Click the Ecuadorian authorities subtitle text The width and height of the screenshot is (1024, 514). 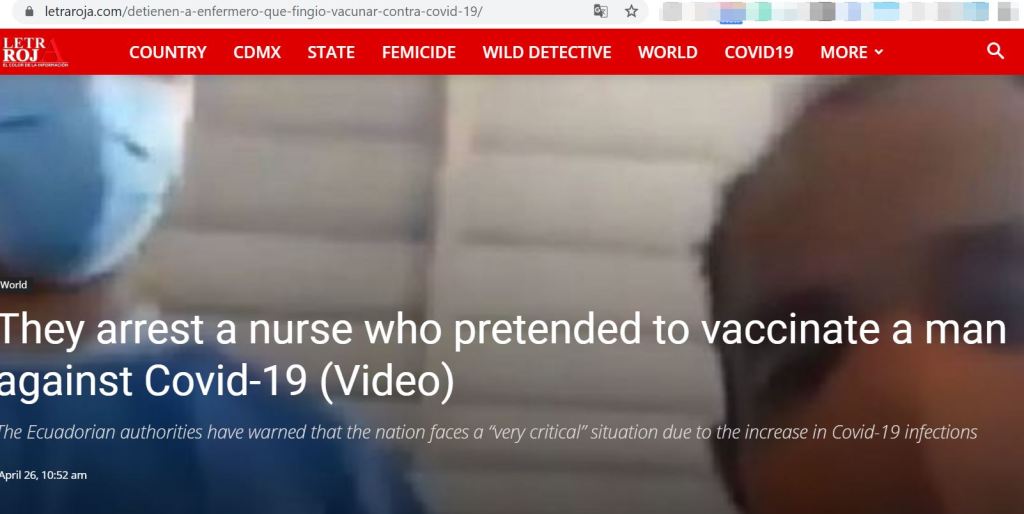click(488, 432)
